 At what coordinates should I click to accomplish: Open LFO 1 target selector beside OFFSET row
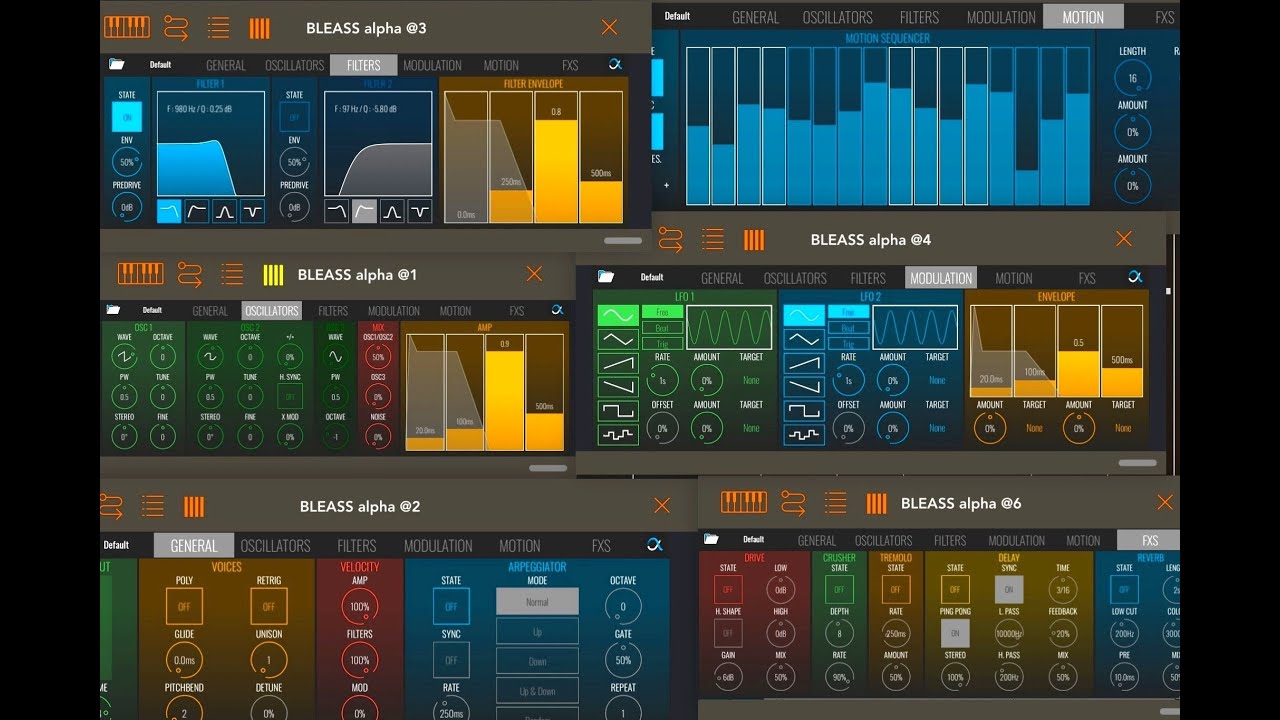click(751, 428)
